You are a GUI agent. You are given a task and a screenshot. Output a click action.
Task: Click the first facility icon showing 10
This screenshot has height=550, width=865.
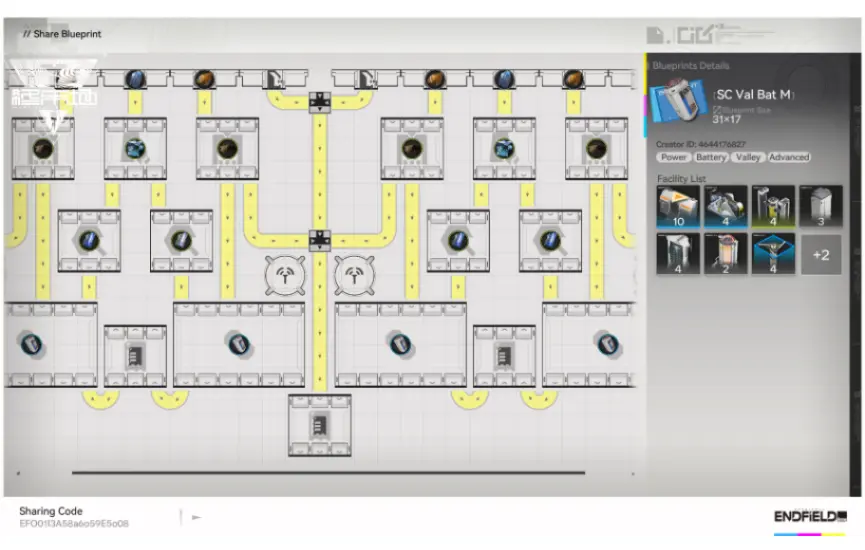pyautogui.click(x=678, y=207)
